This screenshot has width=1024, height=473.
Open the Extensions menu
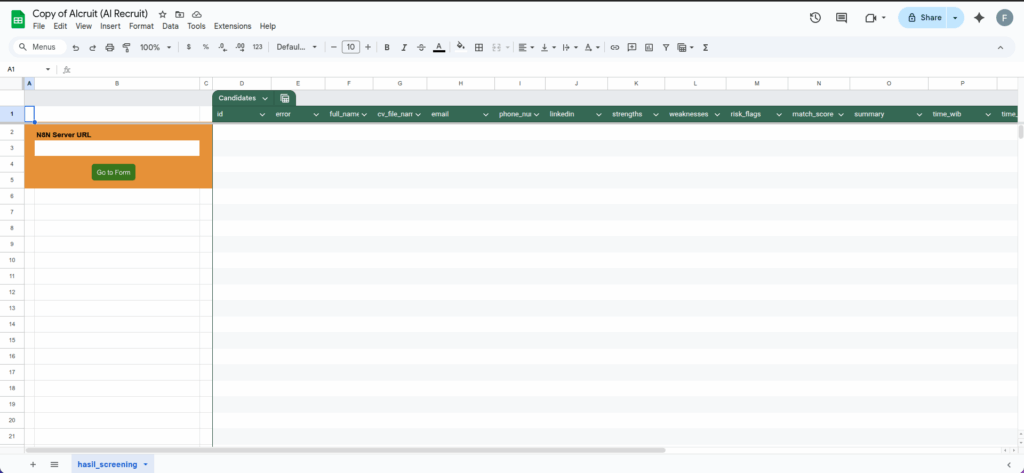233,26
